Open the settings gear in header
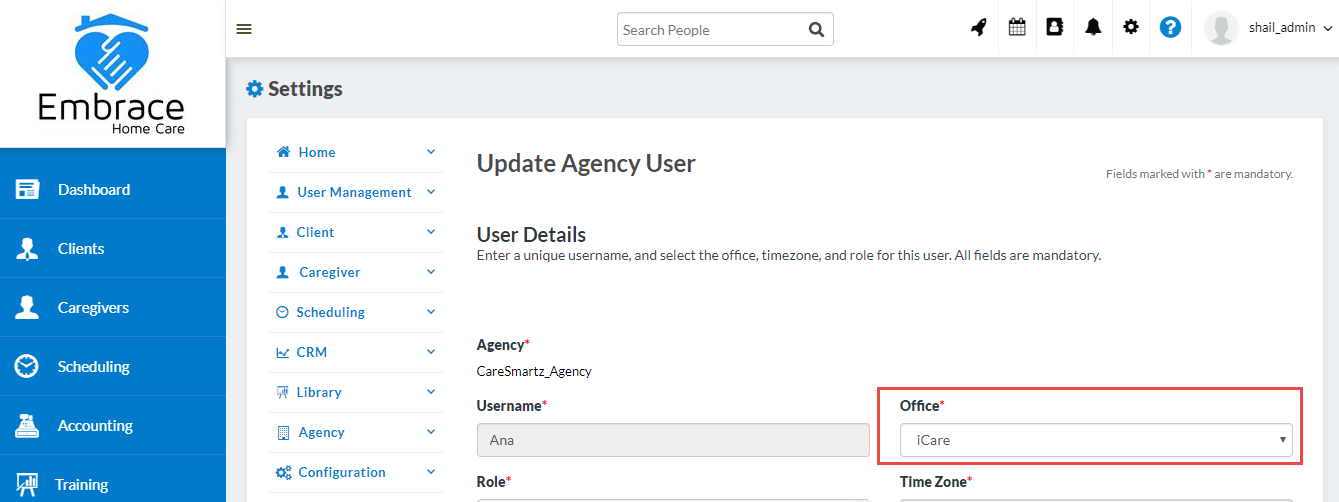The height and width of the screenshot is (502, 1339). click(1131, 28)
